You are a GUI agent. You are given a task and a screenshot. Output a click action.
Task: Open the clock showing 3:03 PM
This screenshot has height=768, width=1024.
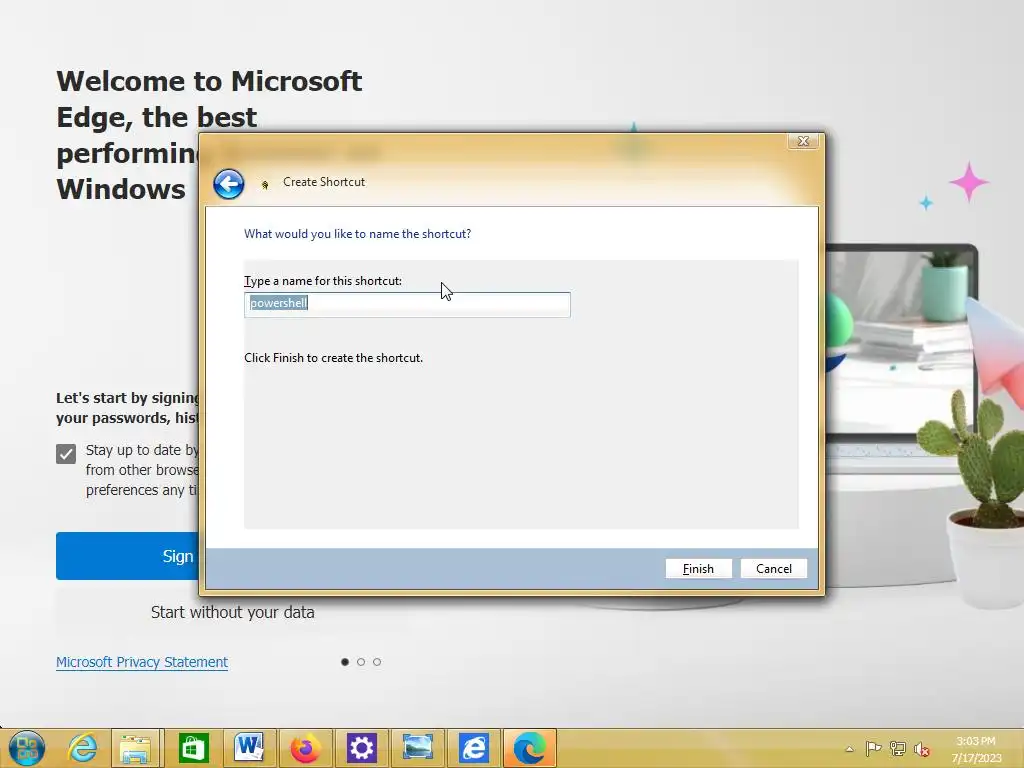(976, 749)
